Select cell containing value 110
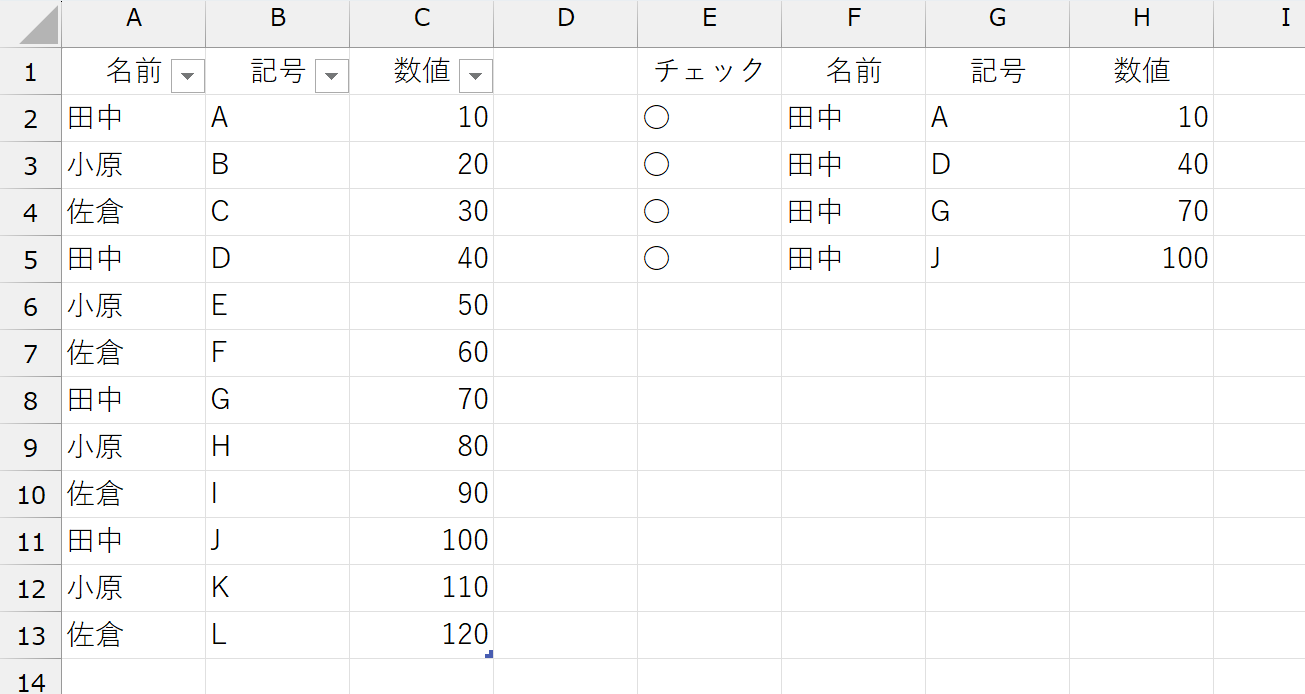This screenshot has width=1305, height=694. click(422, 588)
